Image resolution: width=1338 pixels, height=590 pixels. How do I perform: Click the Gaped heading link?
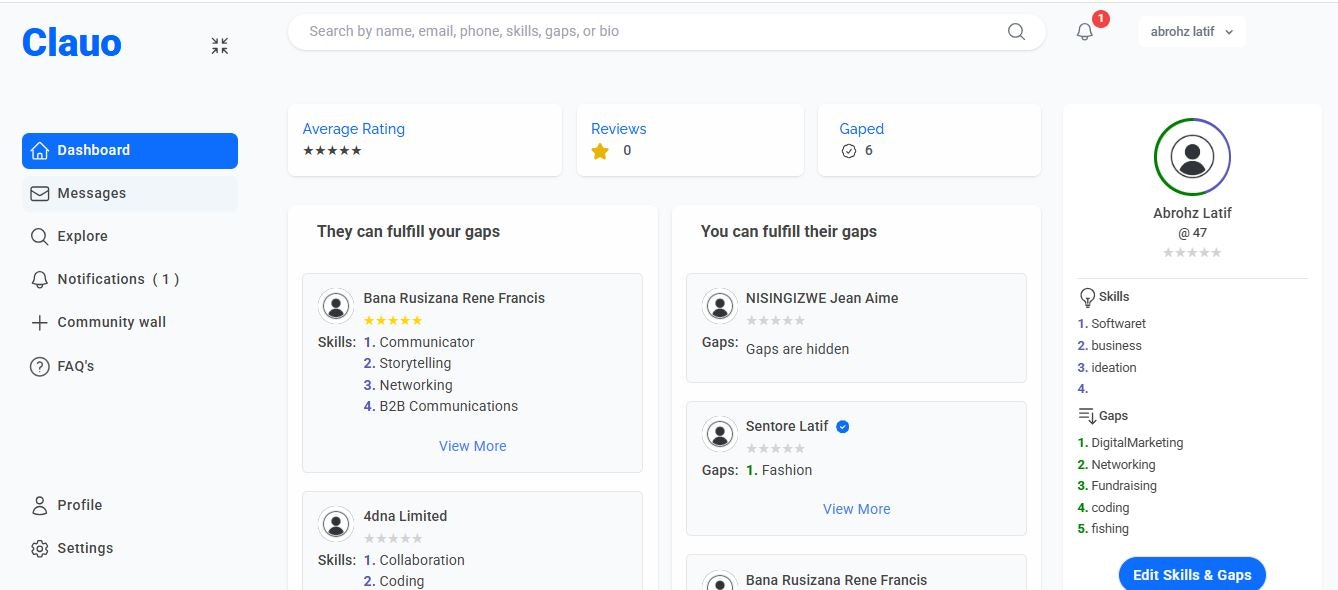[862, 129]
